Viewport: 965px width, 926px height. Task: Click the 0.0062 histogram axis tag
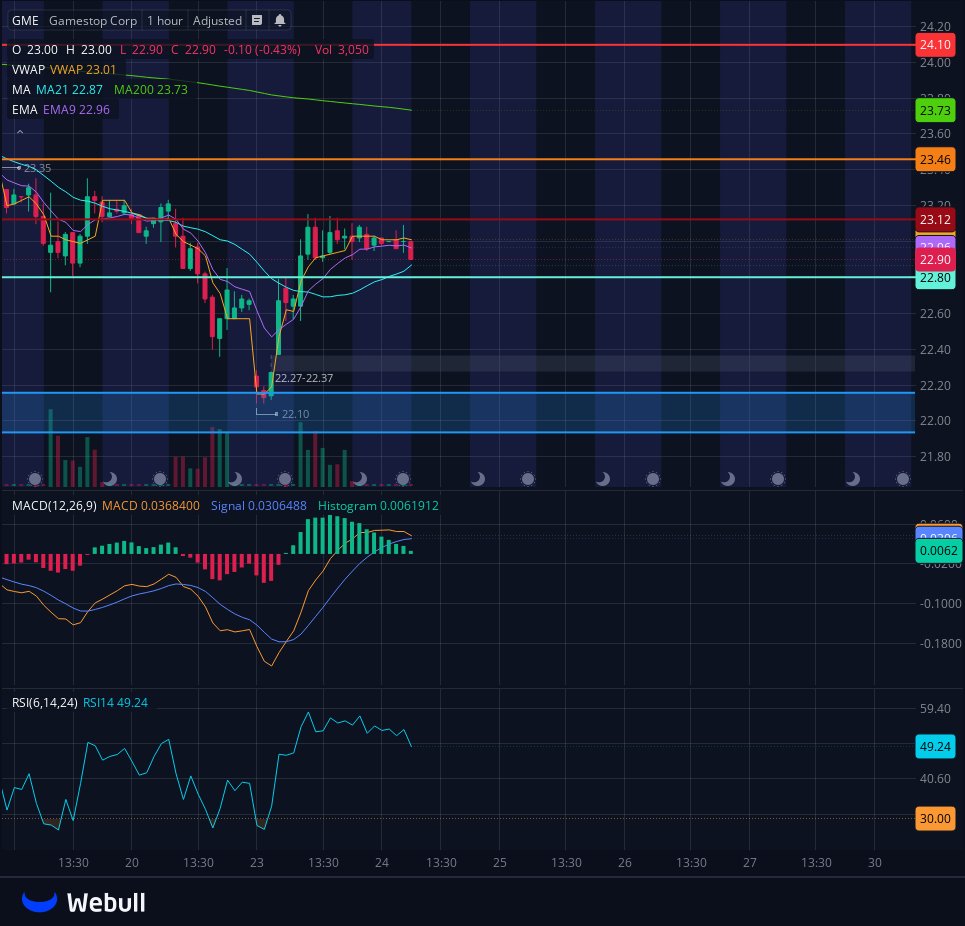(x=939, y=551)
